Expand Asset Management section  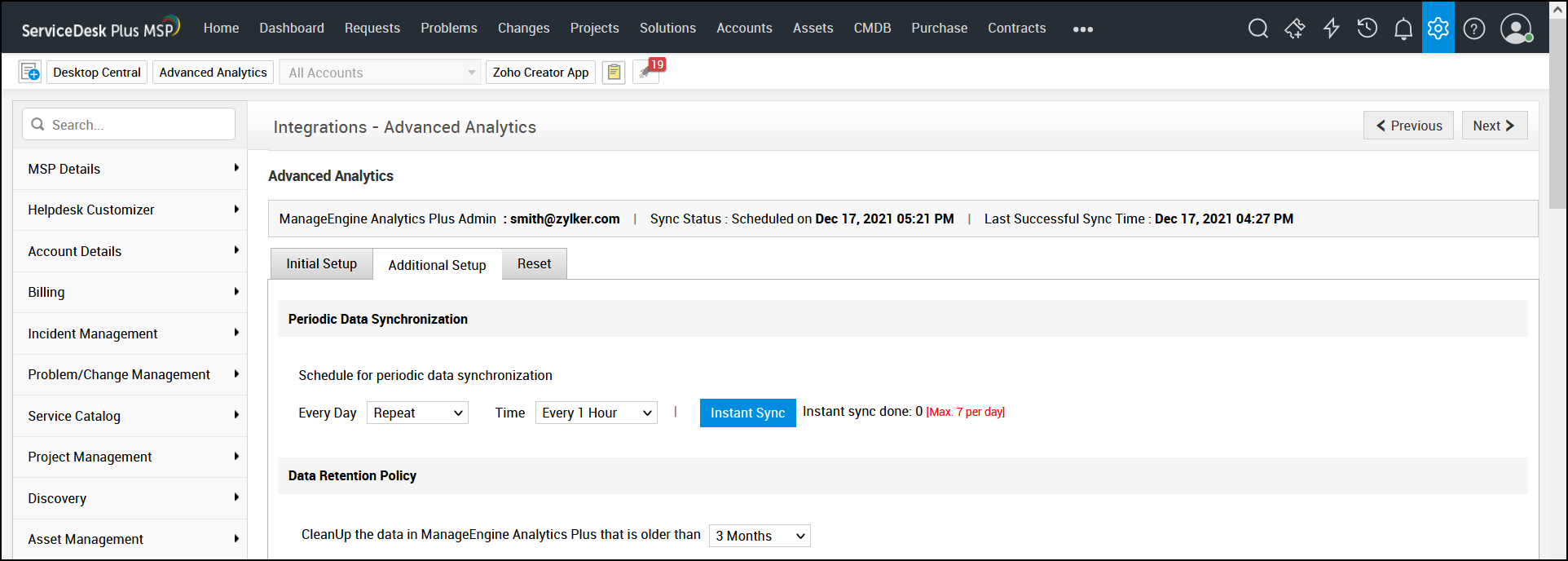(130, 539)
